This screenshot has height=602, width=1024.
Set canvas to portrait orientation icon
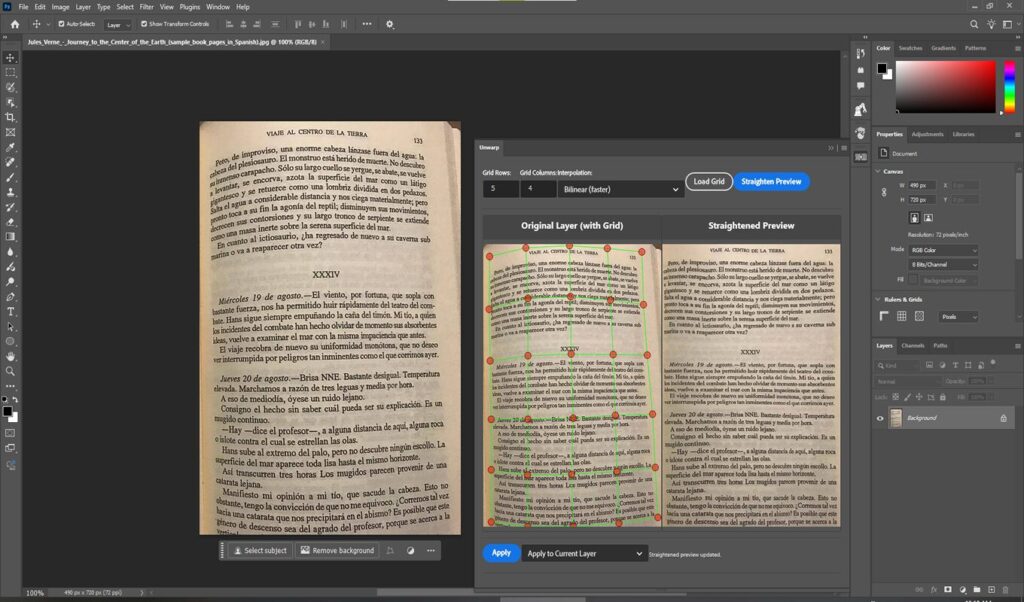(914, 217)
